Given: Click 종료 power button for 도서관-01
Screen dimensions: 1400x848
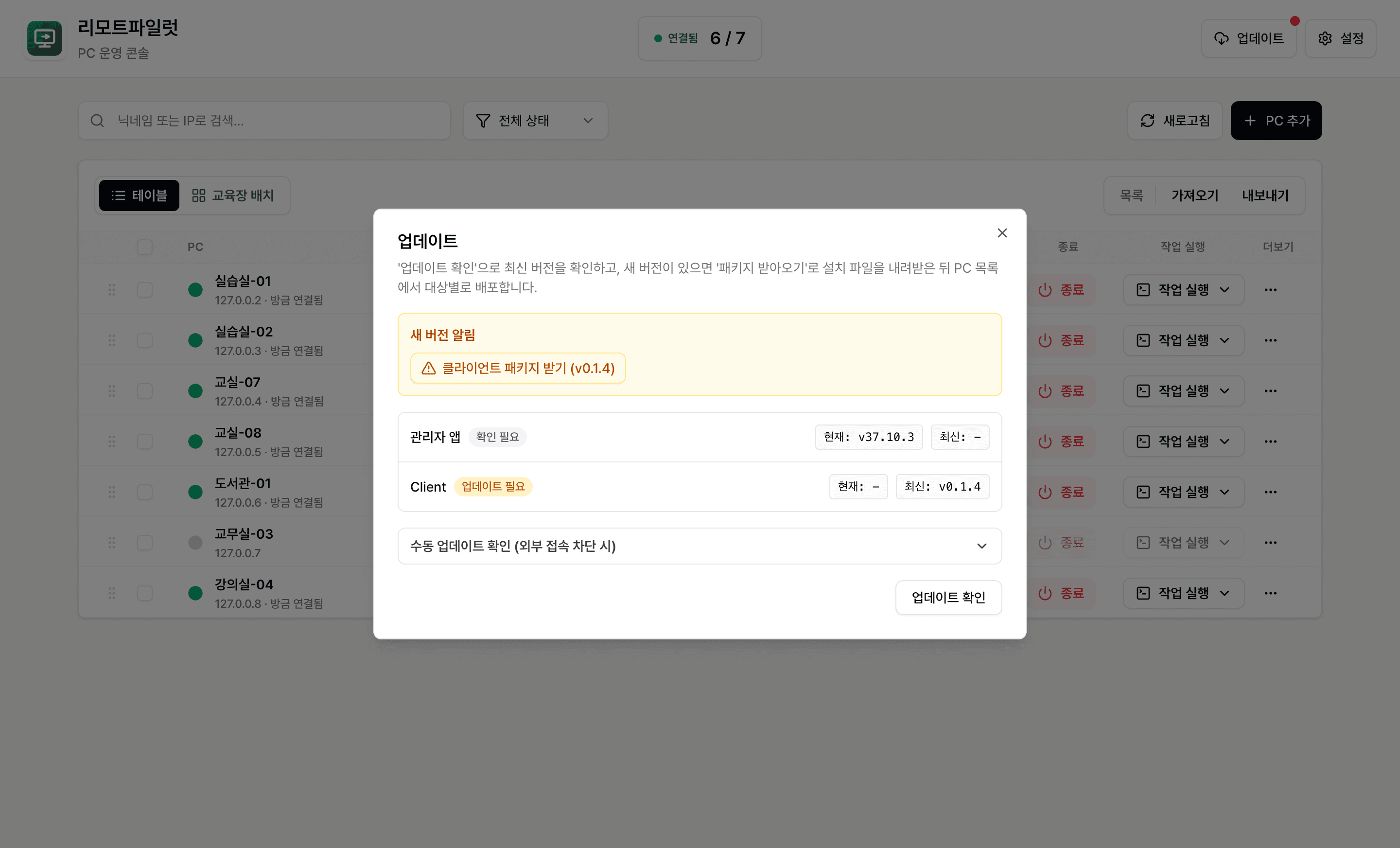Looking at the screenshot, I should [x=1061, y=492].
